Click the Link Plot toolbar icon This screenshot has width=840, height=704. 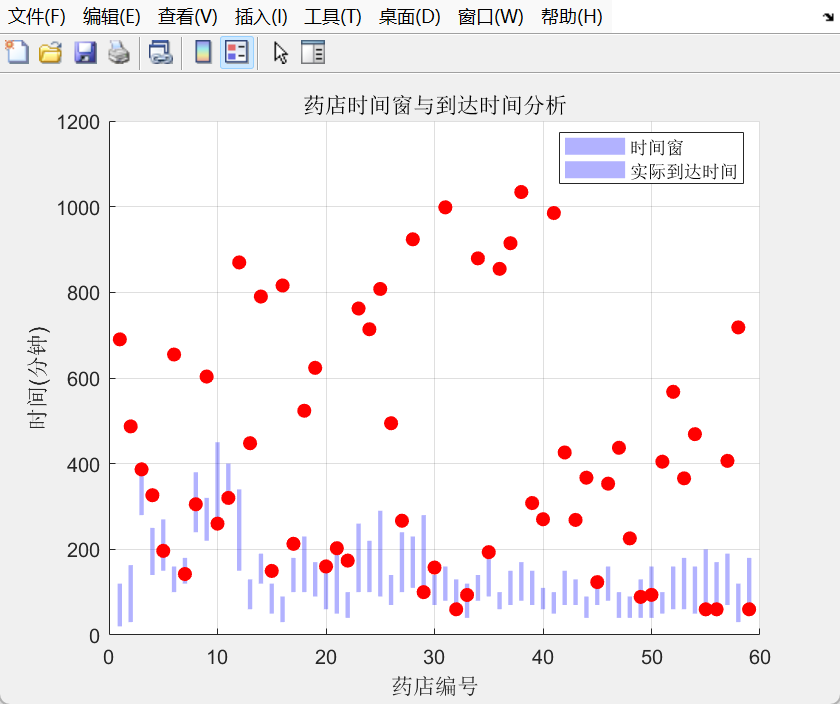(x=161, y=53)
